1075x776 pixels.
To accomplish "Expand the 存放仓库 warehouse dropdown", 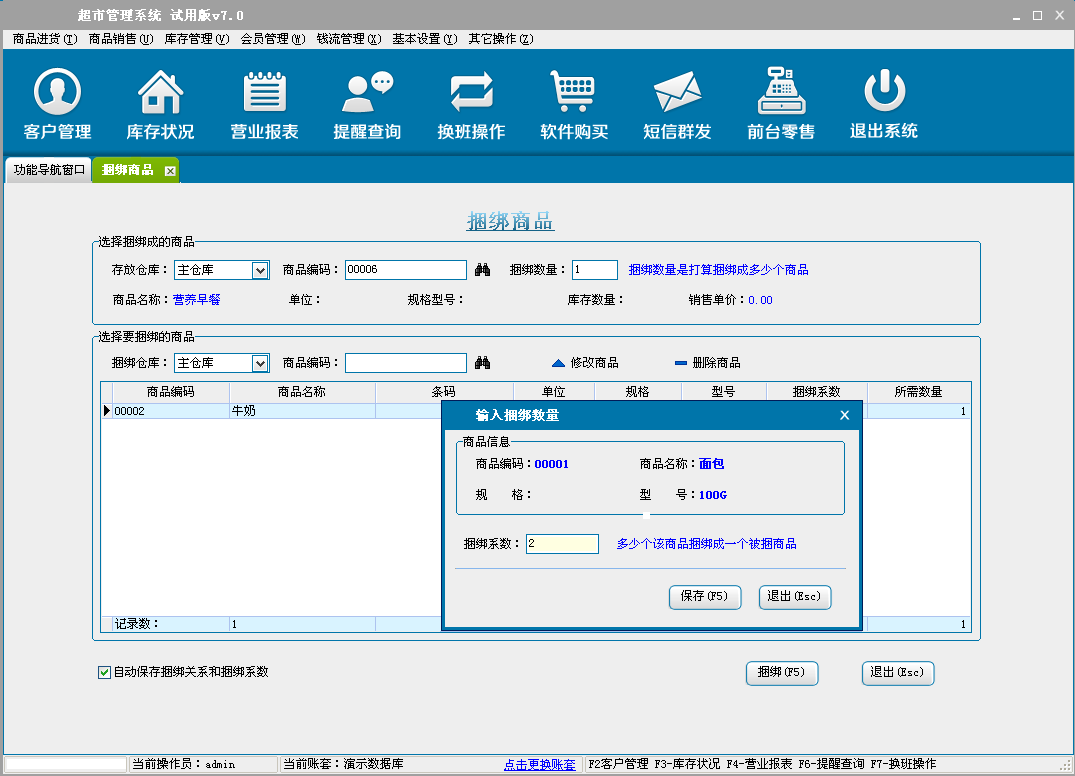I will pyautogui.click(x=260, y=270).
